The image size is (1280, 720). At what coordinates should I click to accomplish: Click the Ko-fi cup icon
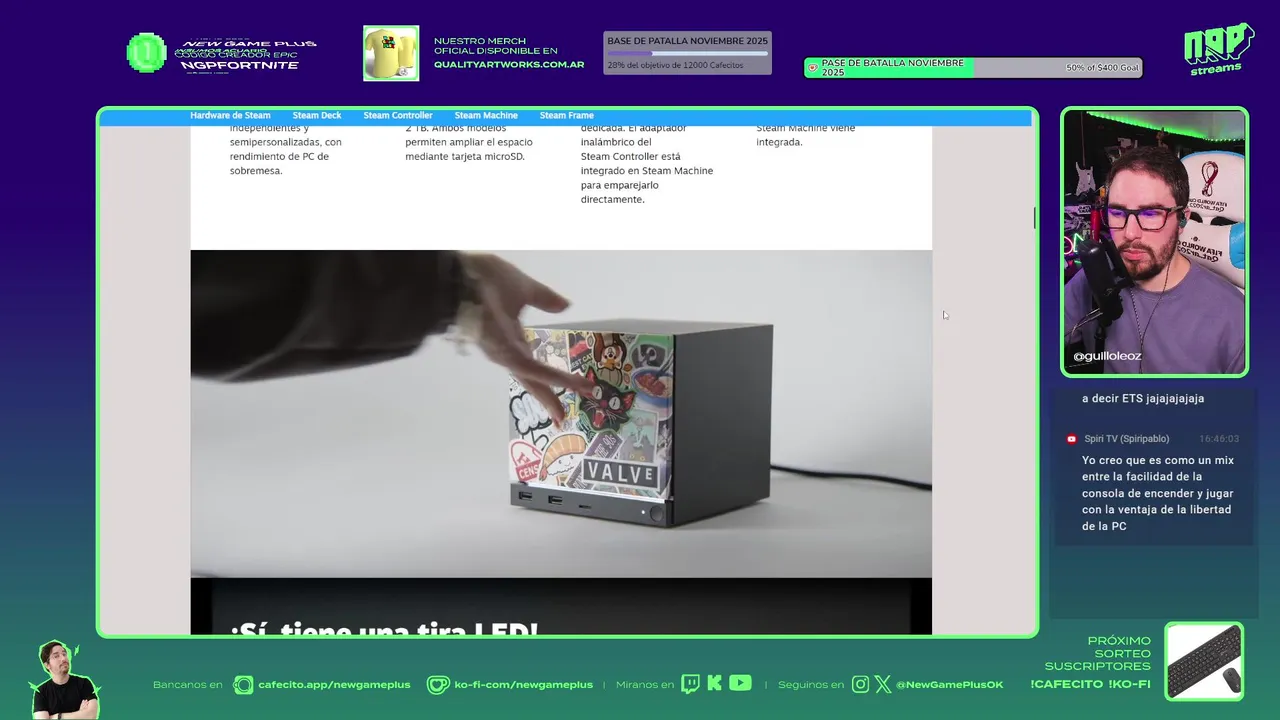tap(438, 685)
